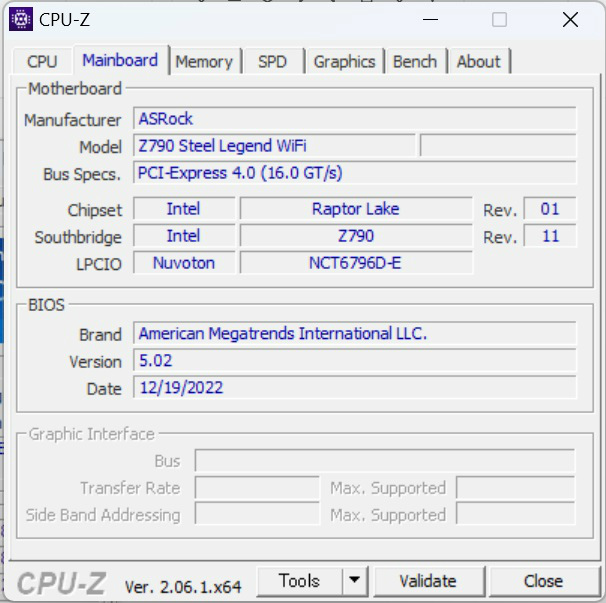
Task: Open the About tab
Action: tap(478, 61)
